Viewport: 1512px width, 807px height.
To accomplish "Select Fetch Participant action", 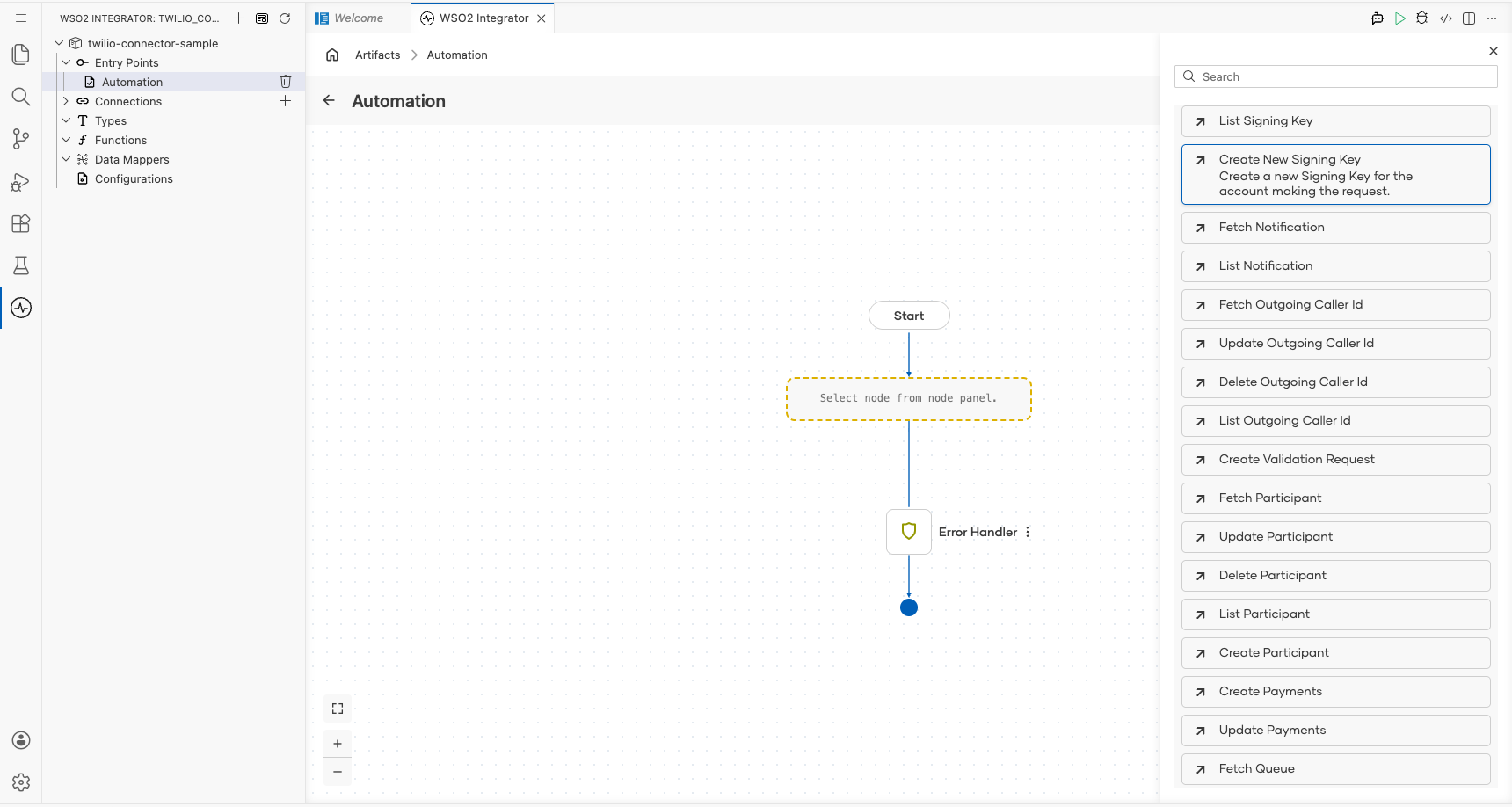I will pyautogui.click(x=1336, y=498).
